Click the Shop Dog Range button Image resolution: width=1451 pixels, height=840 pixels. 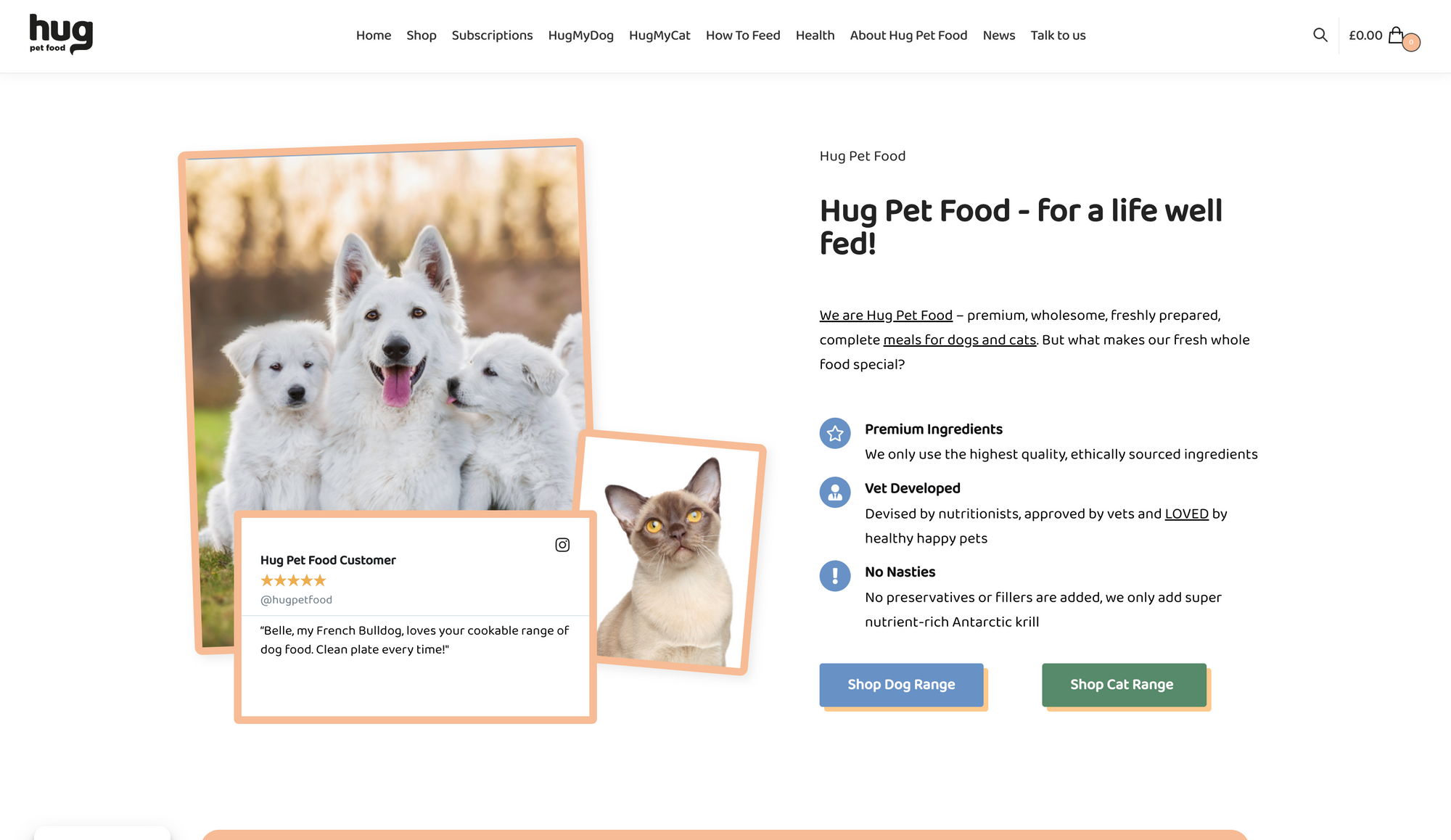click(x=902, y=685)
